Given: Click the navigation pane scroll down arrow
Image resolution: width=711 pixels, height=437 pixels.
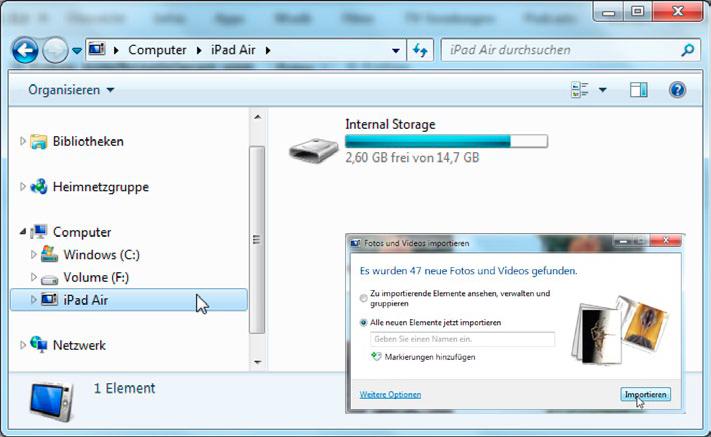Looking at the screenshot, I should (258, 362).
